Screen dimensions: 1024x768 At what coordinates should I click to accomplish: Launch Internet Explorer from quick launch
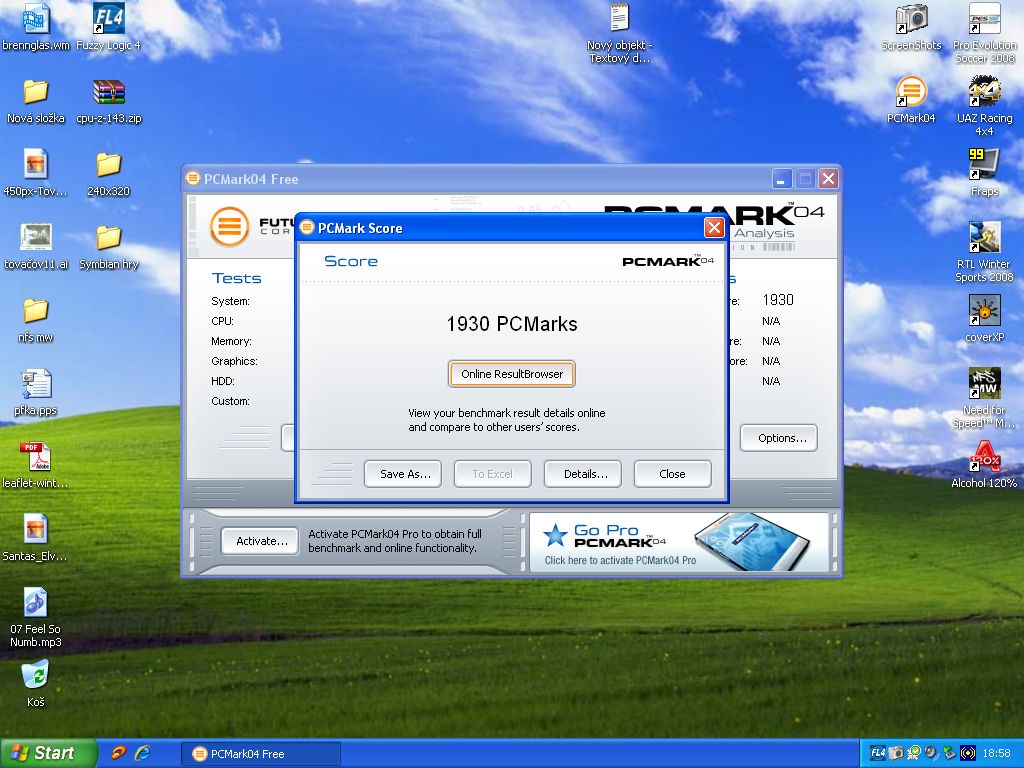coord(142,754)
